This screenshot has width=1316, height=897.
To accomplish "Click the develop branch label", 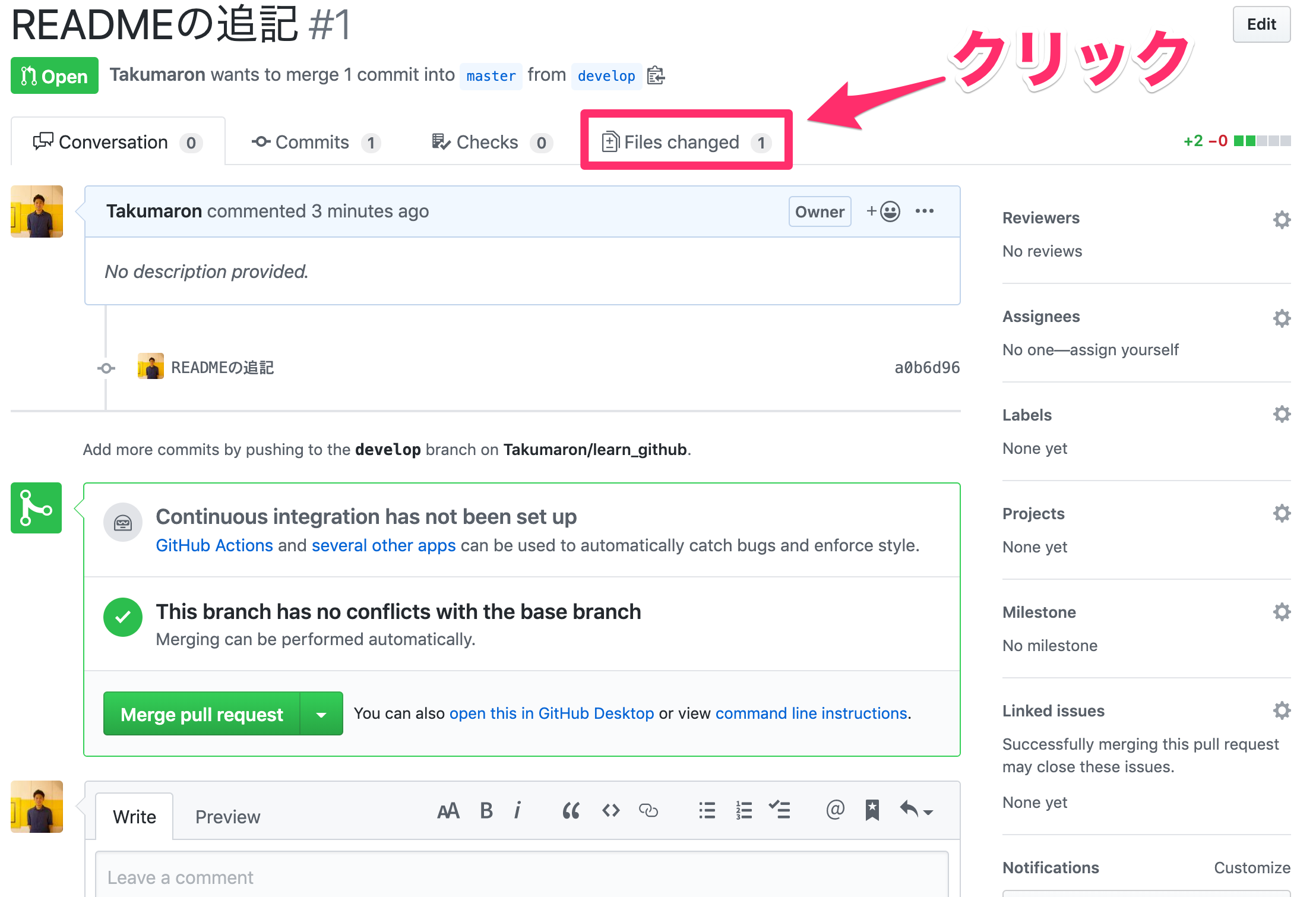I will coord(606,76).
